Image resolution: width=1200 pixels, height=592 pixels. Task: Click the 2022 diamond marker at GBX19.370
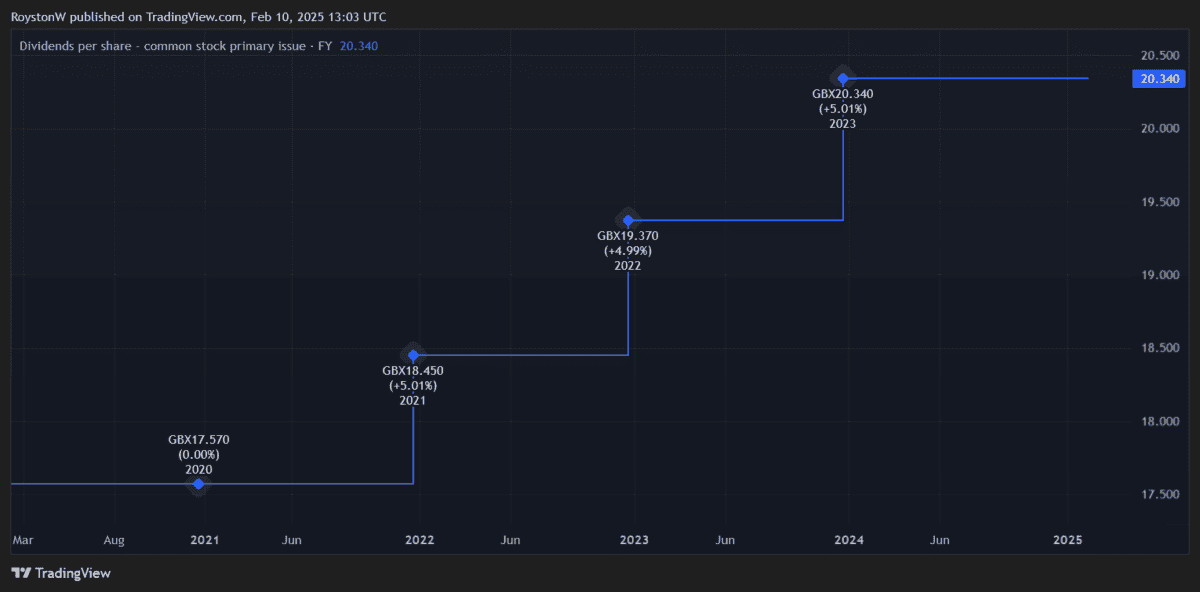628,220
